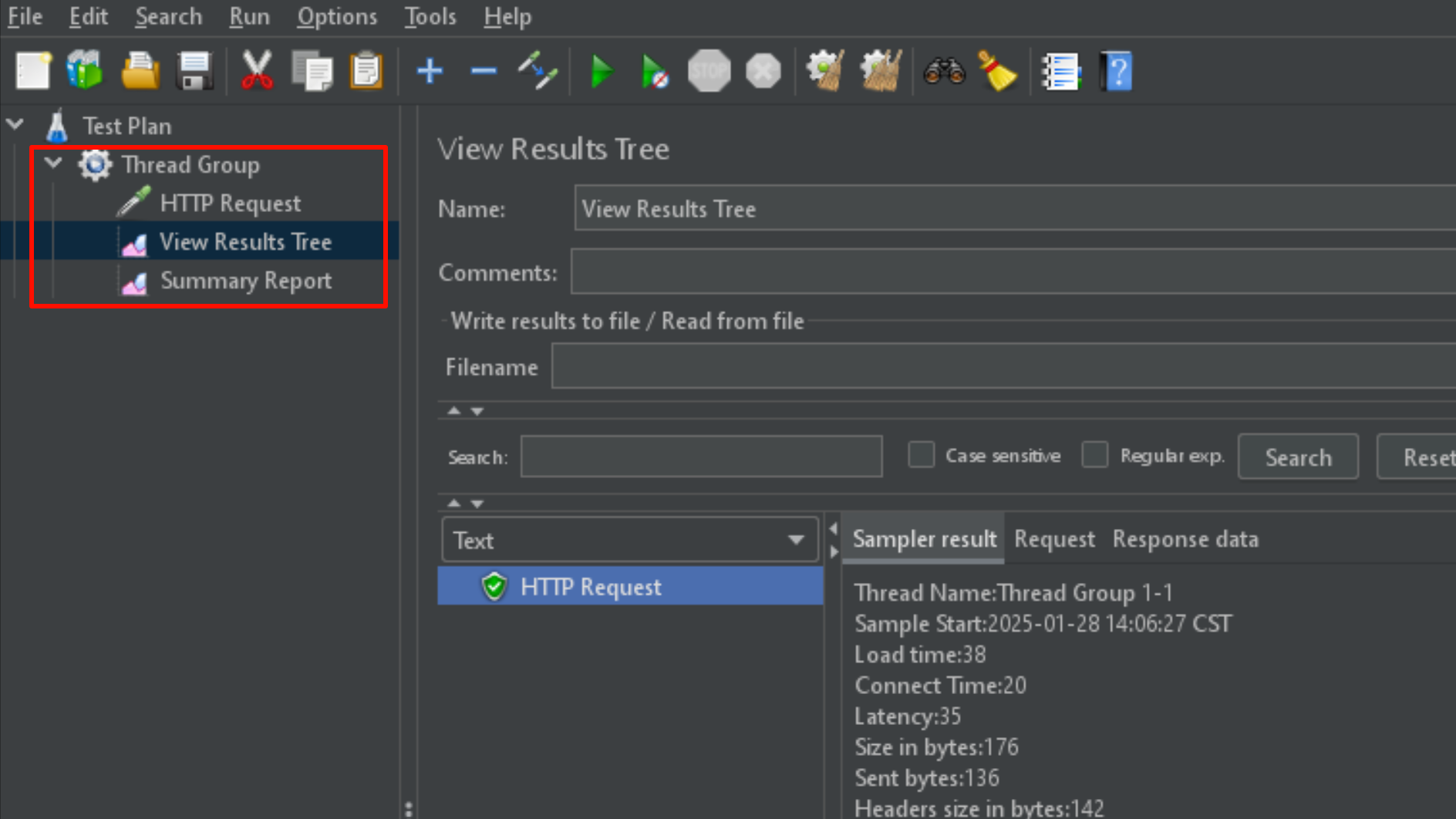This screenshot has height=819, width=1456.
Task: Start test without pauses icon
Action: point(655,71)
